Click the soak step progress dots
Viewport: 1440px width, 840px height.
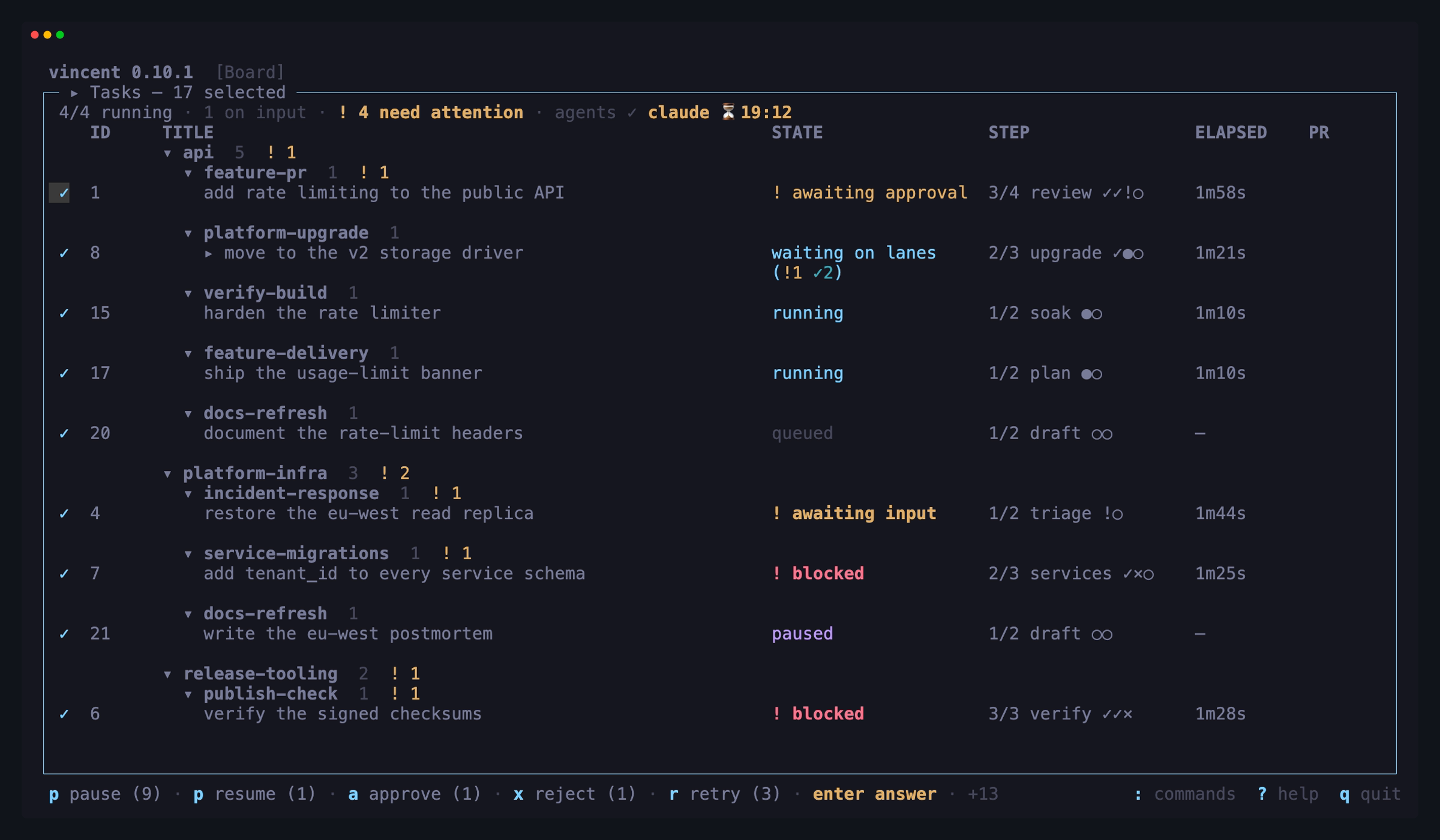pos(1091,314)
